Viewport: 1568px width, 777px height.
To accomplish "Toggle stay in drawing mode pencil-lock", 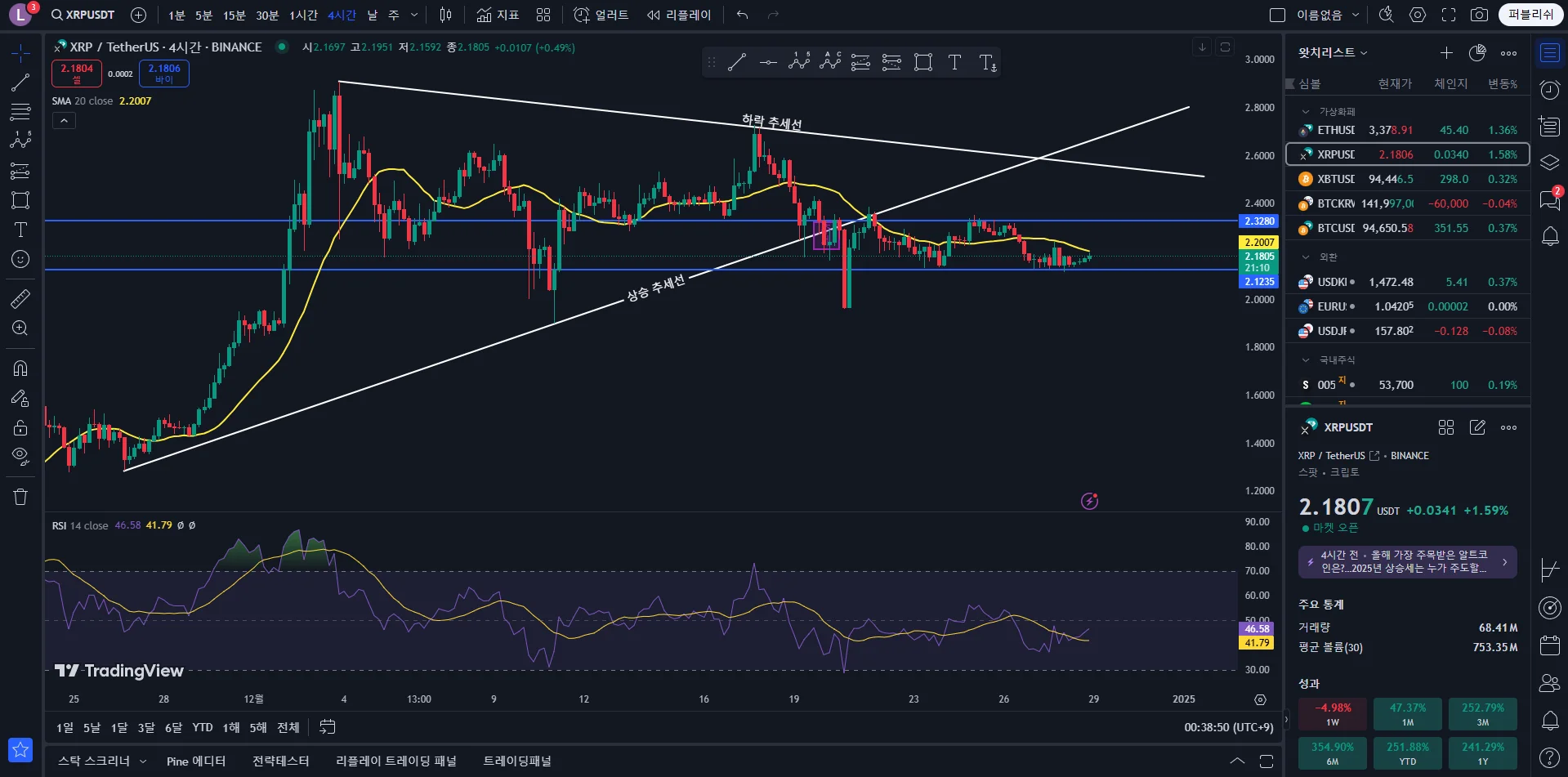I will 20,398.
